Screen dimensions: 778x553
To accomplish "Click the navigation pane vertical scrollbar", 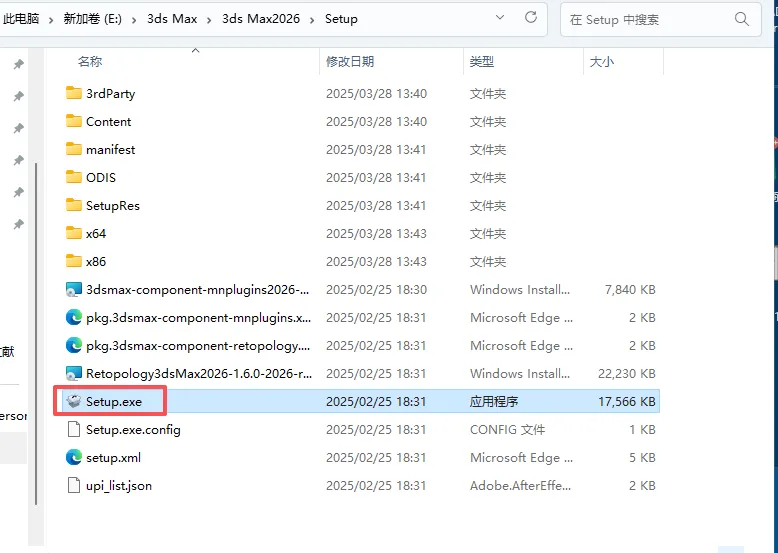I will click(x=36, y=334).
